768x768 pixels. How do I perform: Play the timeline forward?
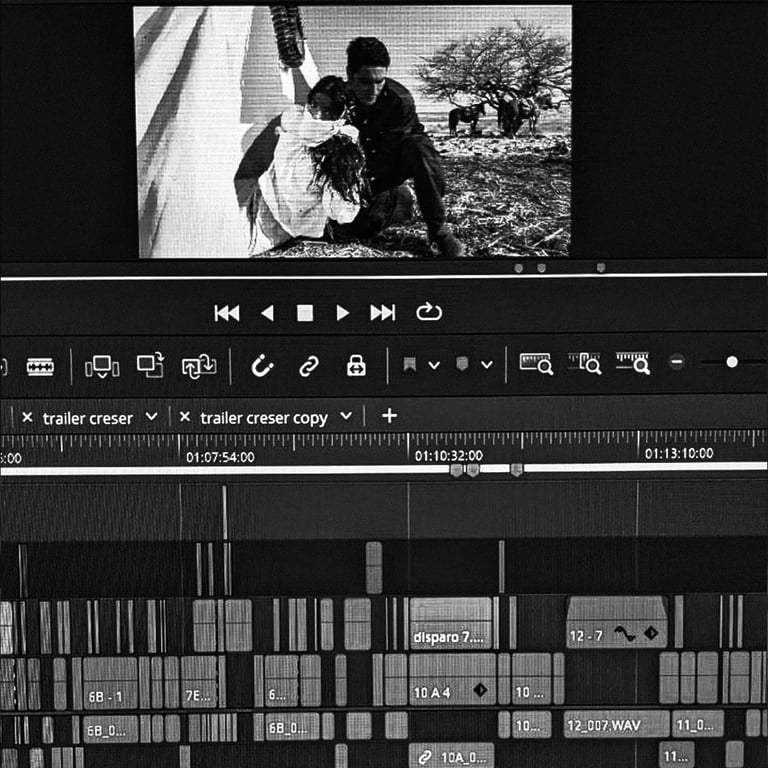(x=343, y=313)
